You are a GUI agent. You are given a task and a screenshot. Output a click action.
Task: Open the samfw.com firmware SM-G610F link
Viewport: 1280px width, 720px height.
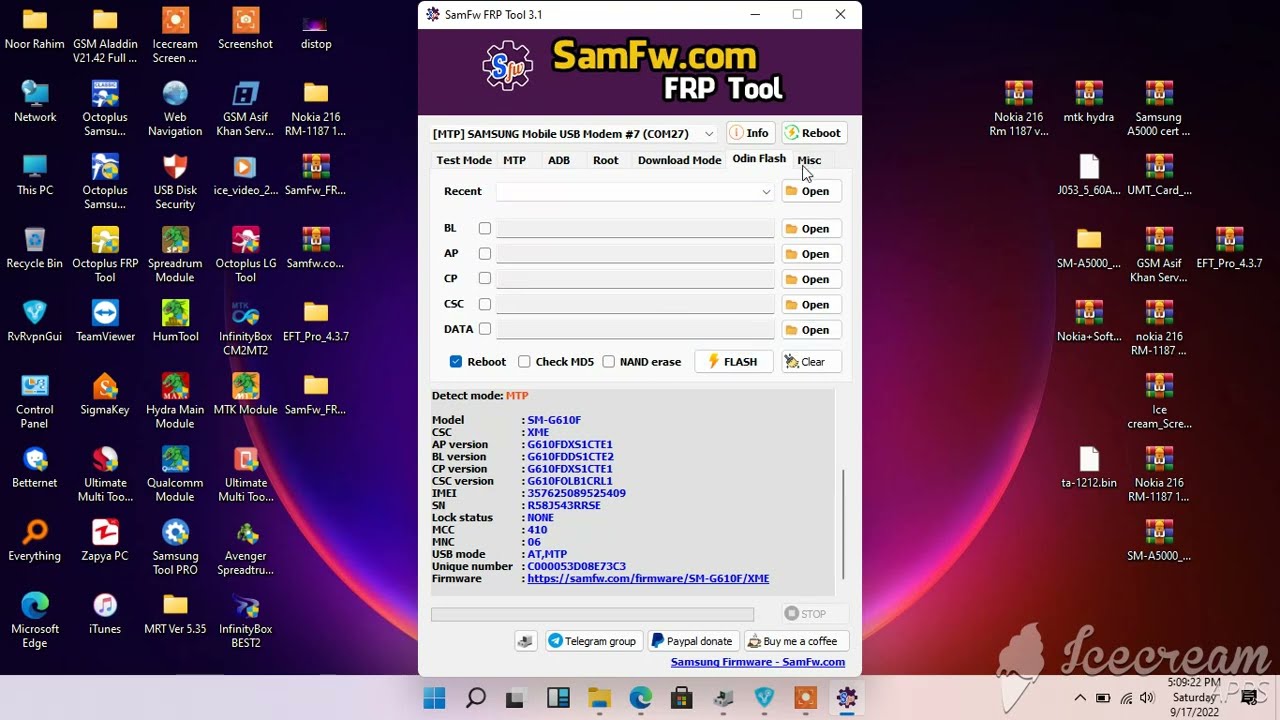click(648, 578)
